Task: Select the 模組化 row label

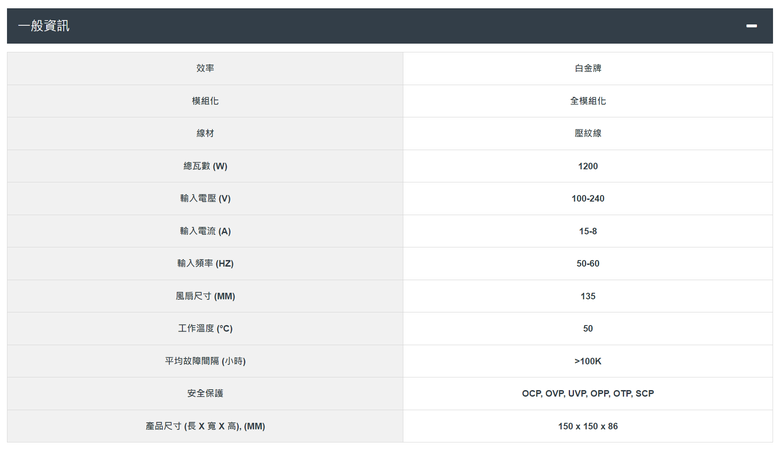Action: 205,101
